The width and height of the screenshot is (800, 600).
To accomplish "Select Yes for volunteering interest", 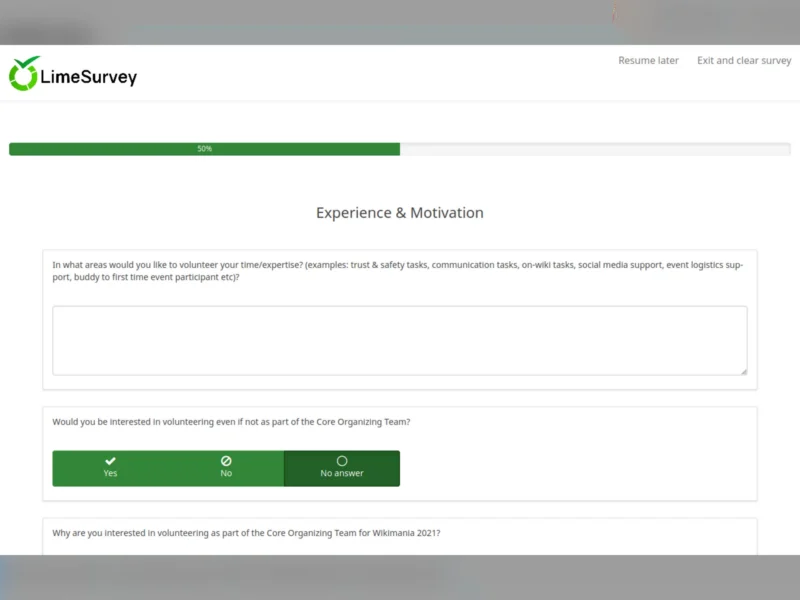I will pos(110,468).
